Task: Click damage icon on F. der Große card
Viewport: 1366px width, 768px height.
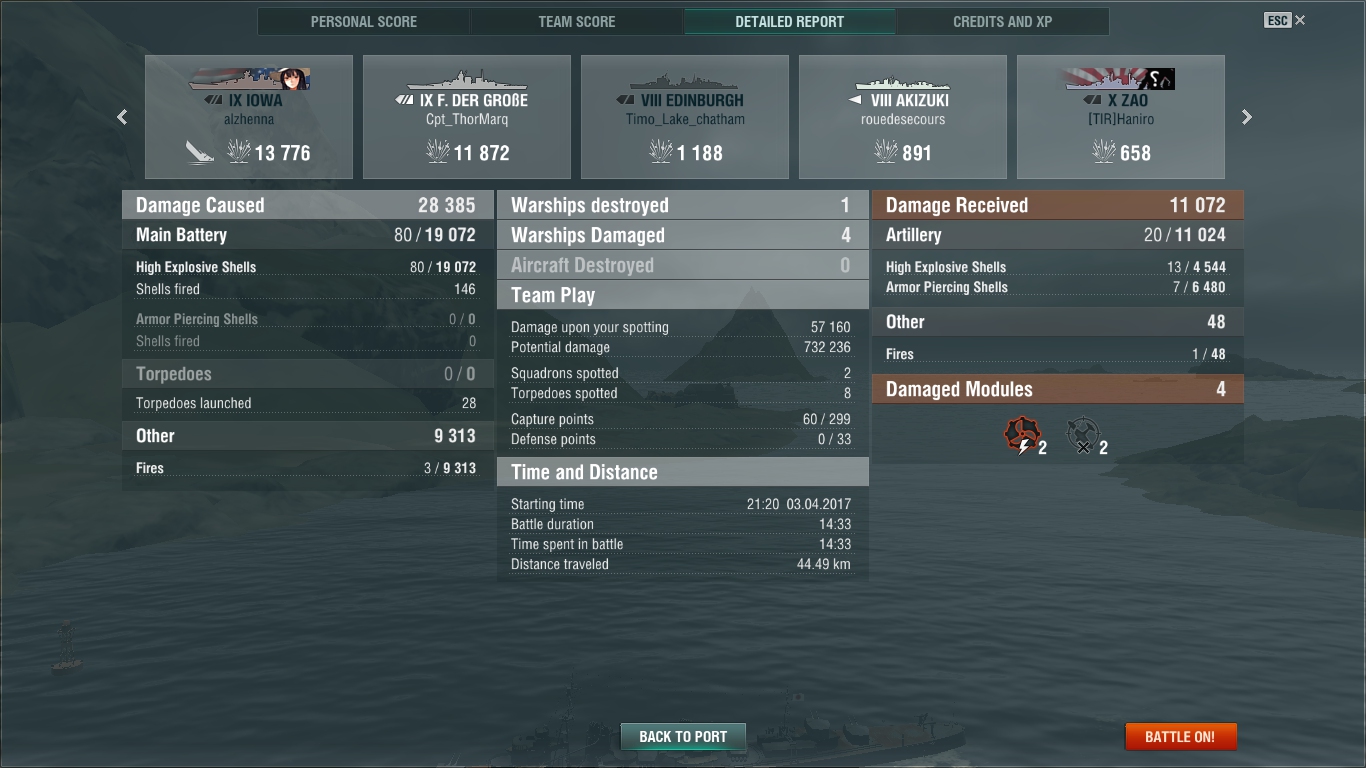Action: tap(438, 152)
